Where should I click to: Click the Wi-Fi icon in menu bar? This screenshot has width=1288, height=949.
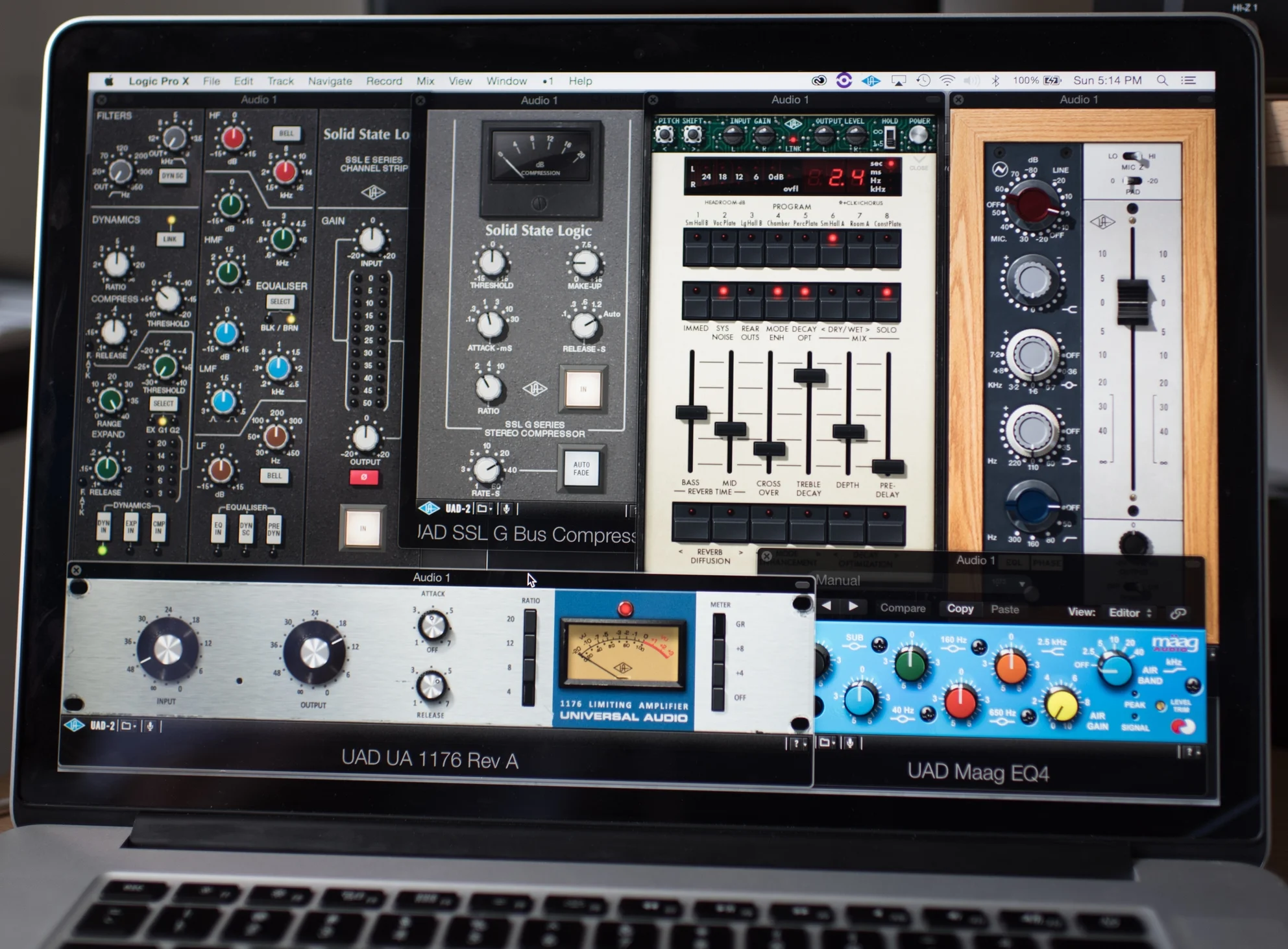tap(947, 80)
